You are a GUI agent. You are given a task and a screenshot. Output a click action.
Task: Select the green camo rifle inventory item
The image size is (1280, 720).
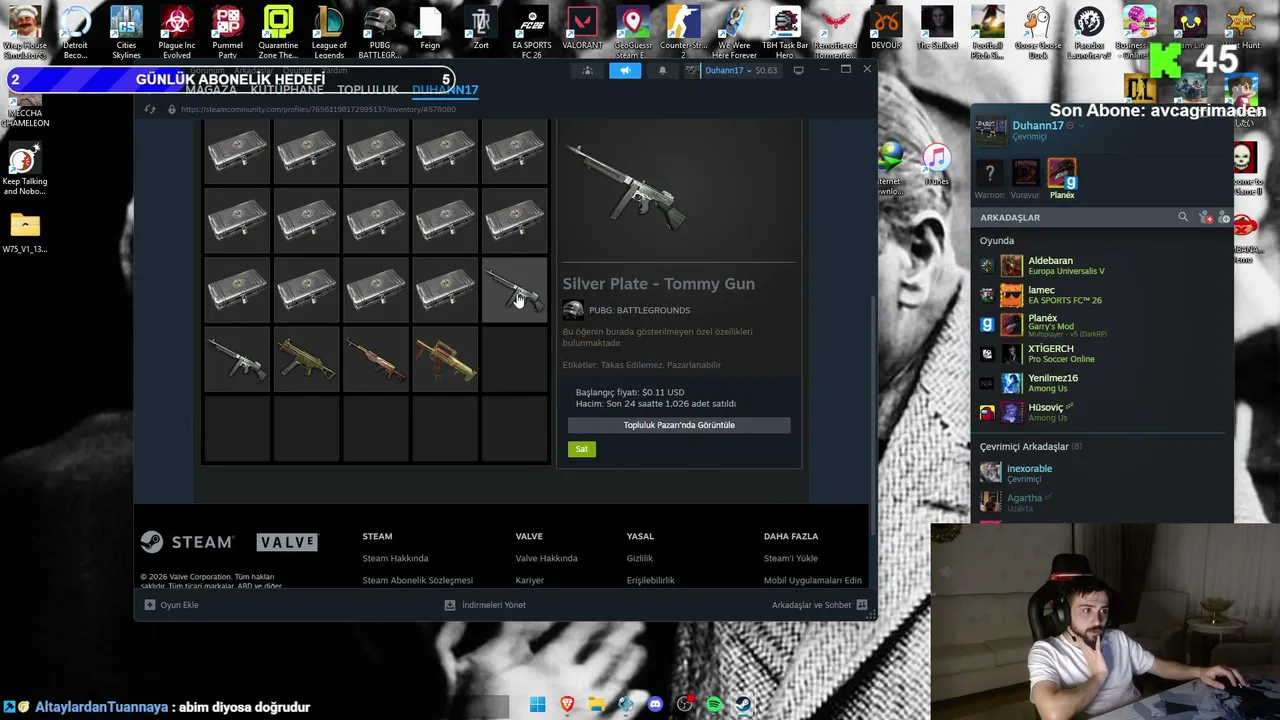pos(307,358)
